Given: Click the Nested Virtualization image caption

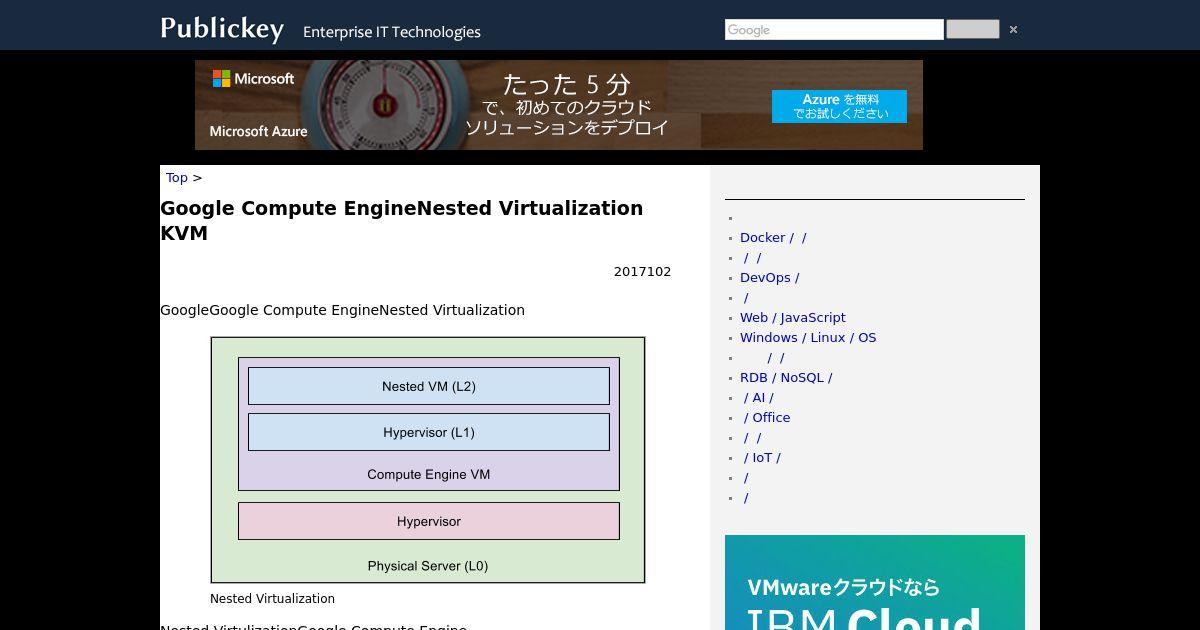Looking at the screenshot, I should (272, 599).
